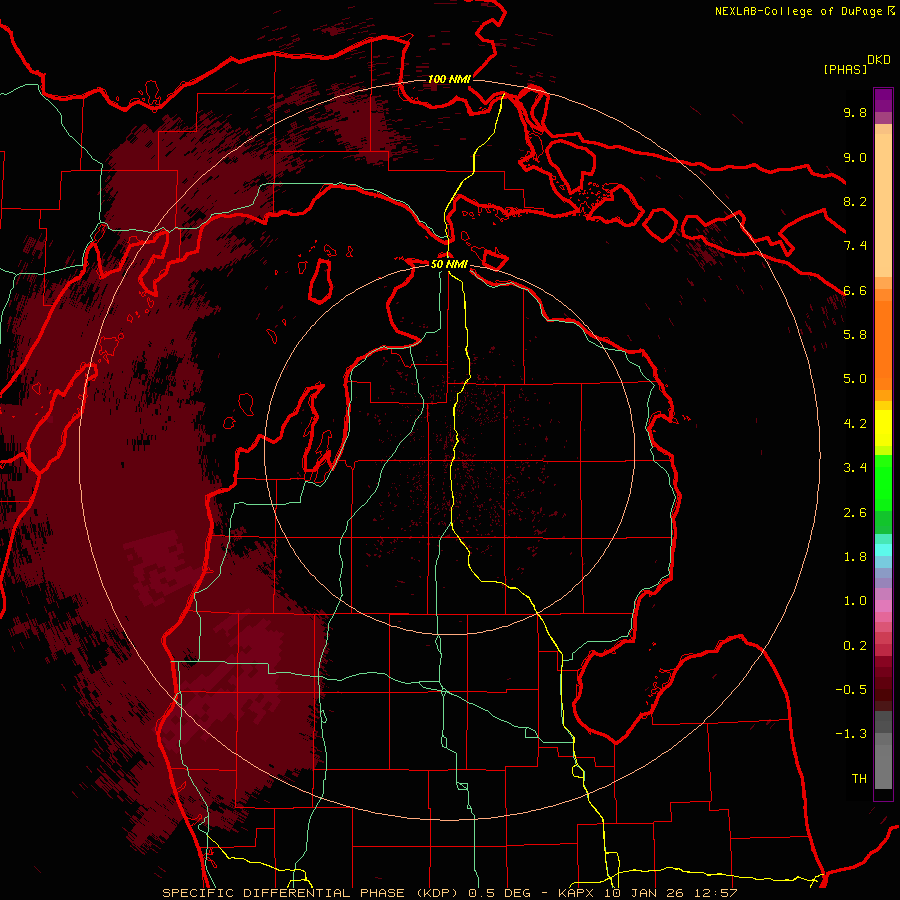Select the 5.8 value on the scale

[855, 335]
